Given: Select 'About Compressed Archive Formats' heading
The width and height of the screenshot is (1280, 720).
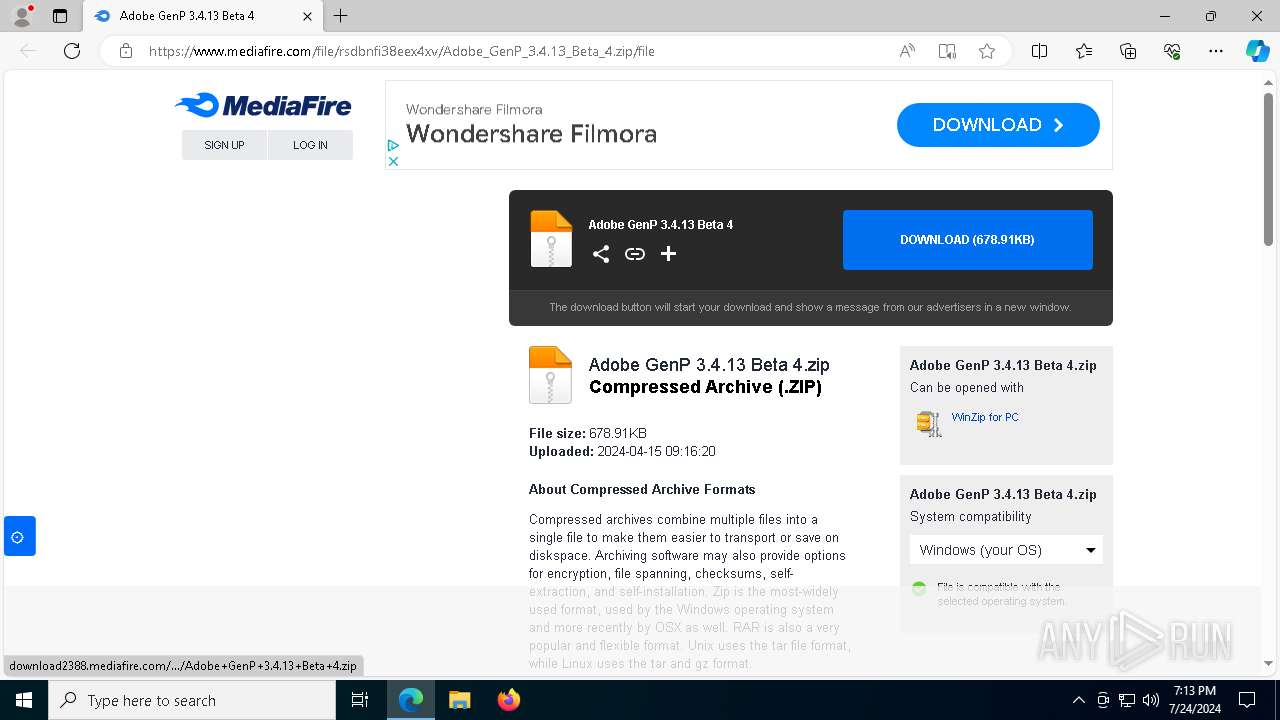Looking at the screenshot, I should pyautogui.click(x=642, y=489).
